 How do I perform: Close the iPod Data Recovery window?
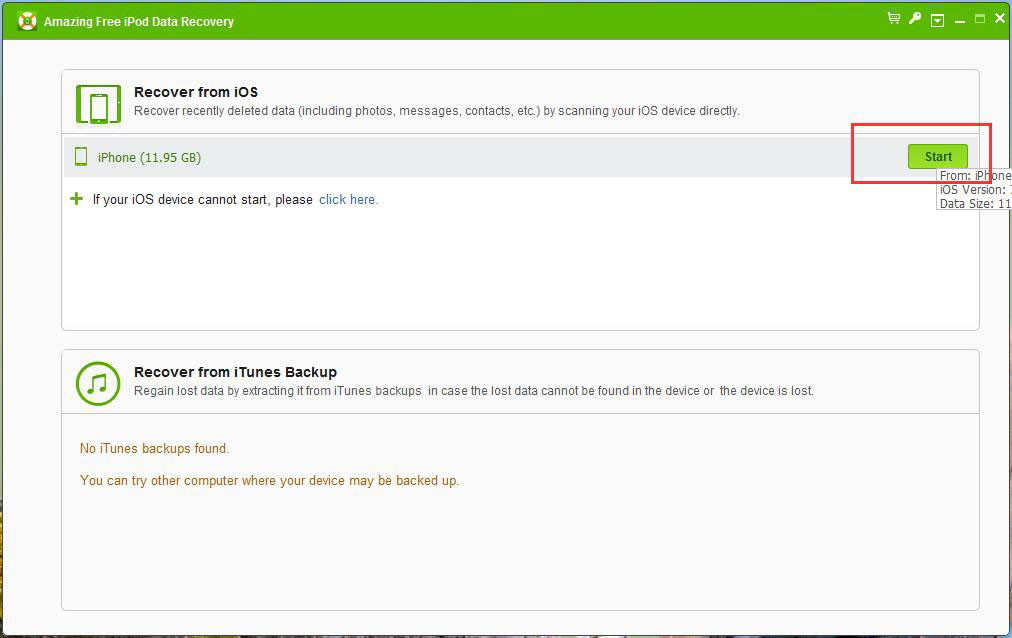[x=1000, y=19]
